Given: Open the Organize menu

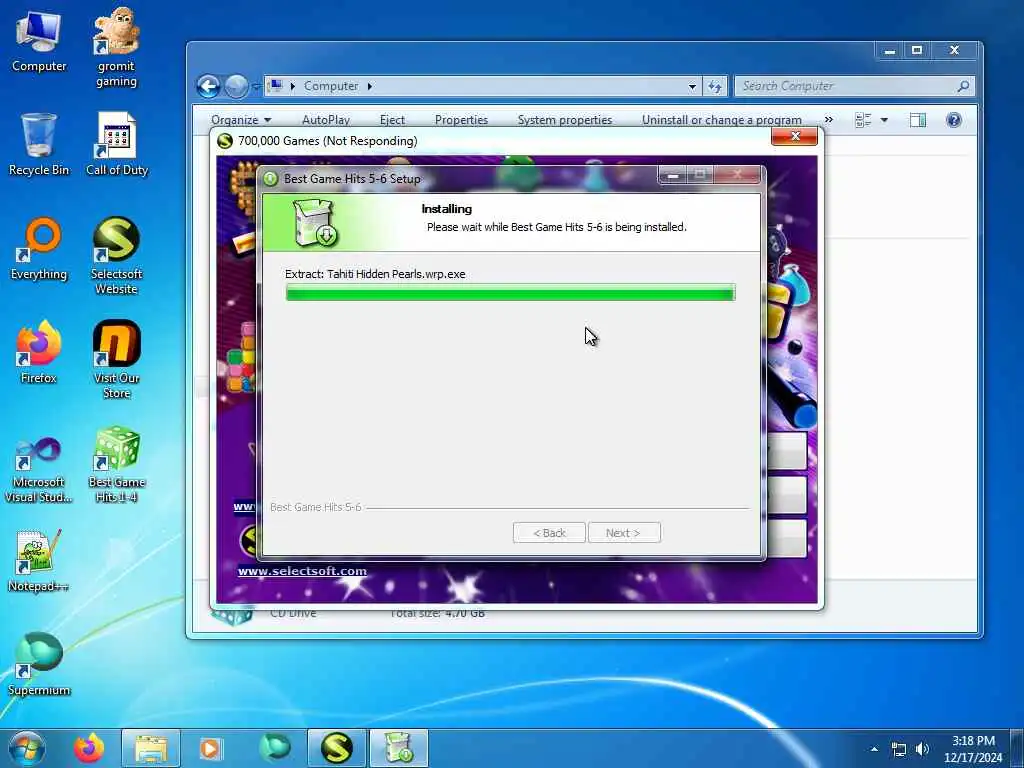Looking at the screenshot, I should tap(241, 120).
